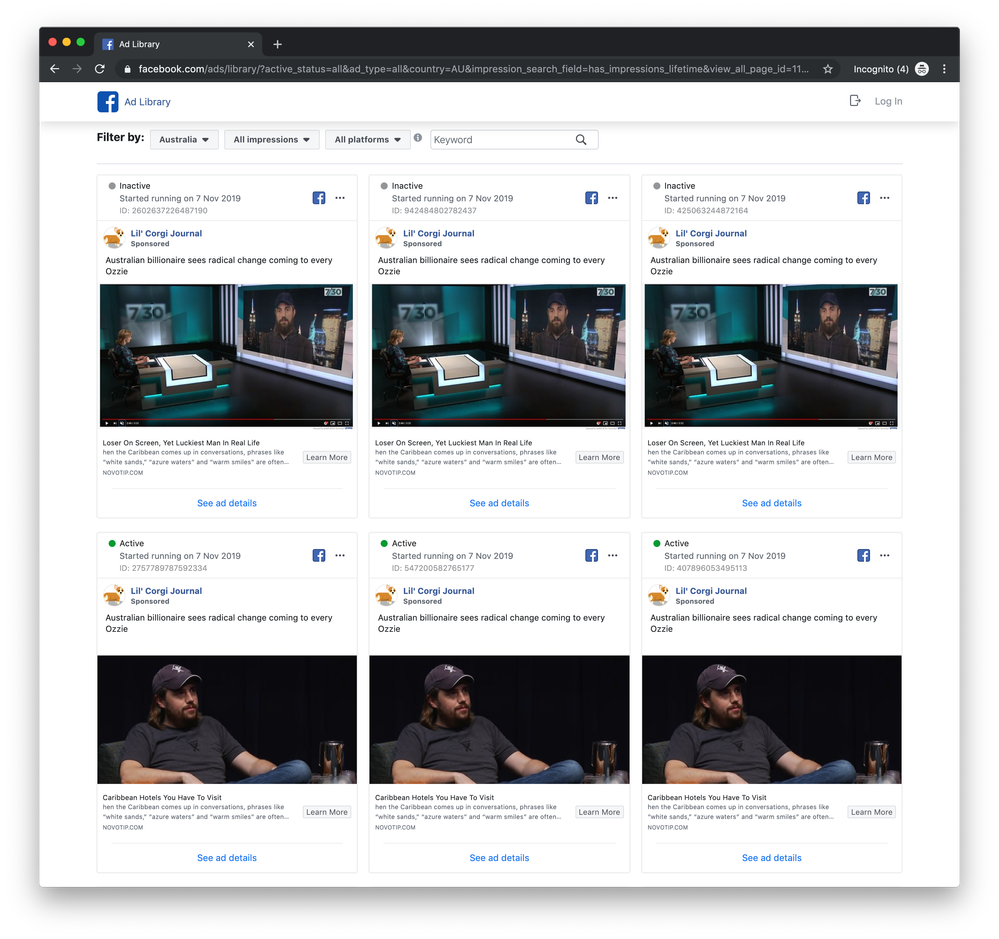Click 7.30 studio thumbnail on ad 425063244872164
Viewport: 999px width, 939px height.
pyautogui.click(x=772, y=355)
